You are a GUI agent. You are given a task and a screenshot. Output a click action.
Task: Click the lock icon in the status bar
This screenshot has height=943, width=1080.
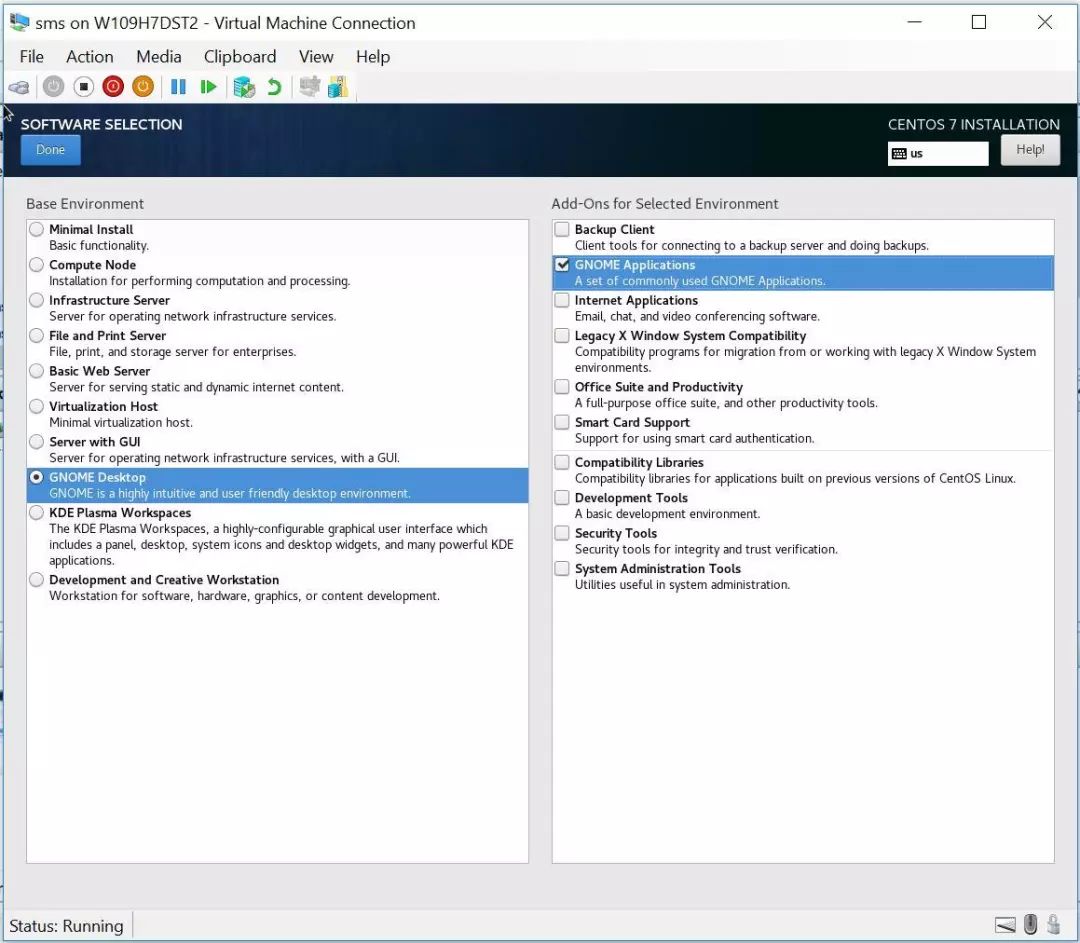click(1053, 924)
